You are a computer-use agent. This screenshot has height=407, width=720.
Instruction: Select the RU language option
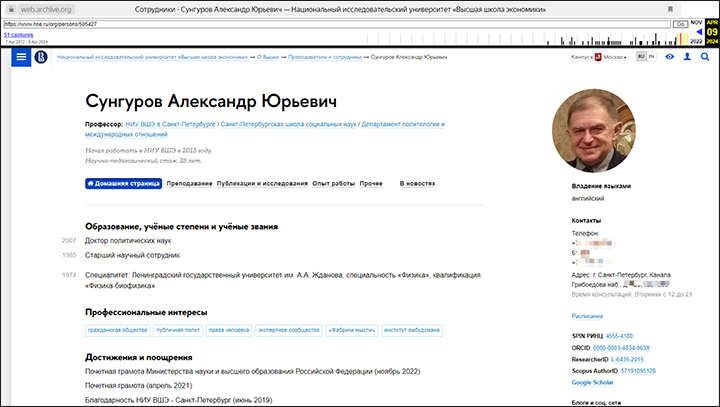tap(640, 57)
